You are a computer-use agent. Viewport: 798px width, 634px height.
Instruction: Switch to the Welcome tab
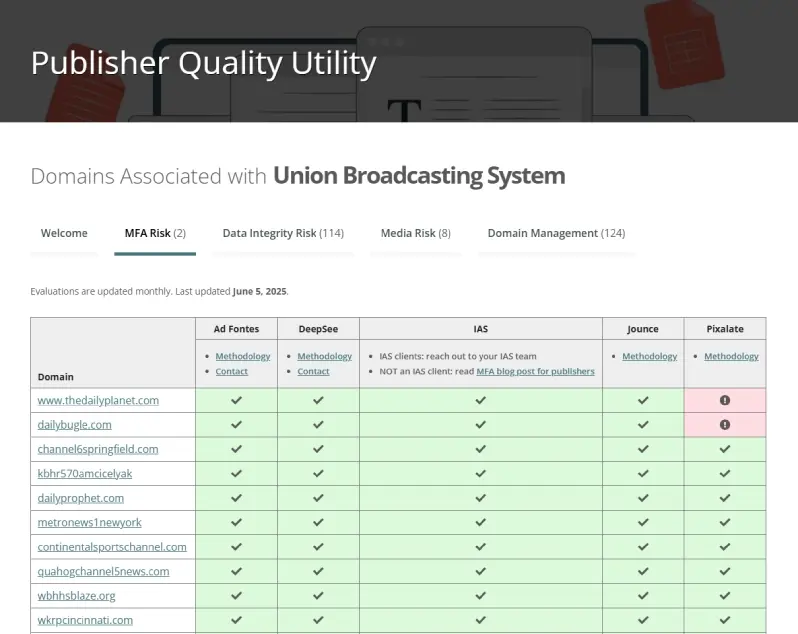point(64,233)
